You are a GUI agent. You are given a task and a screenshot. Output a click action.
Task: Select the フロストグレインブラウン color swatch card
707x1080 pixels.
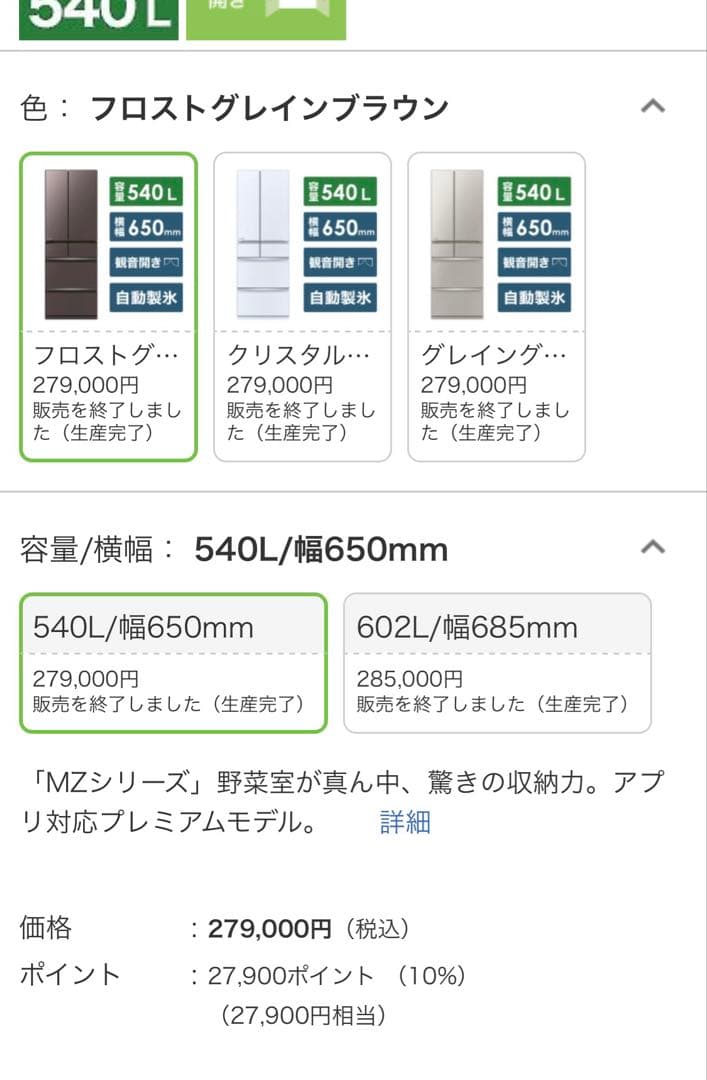click(x=110, y=305)
